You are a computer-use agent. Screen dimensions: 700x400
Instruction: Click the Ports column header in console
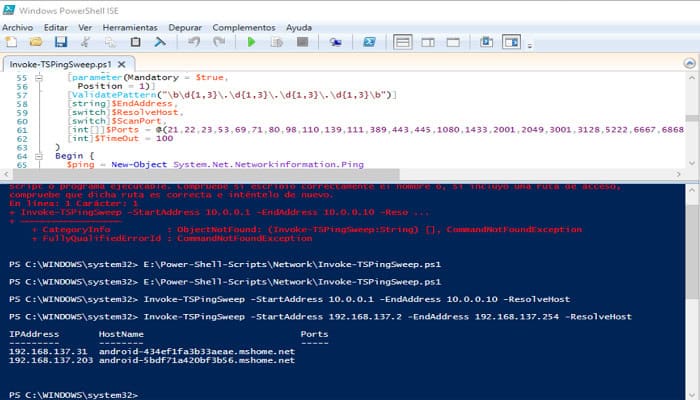click(x=314, y=334)
